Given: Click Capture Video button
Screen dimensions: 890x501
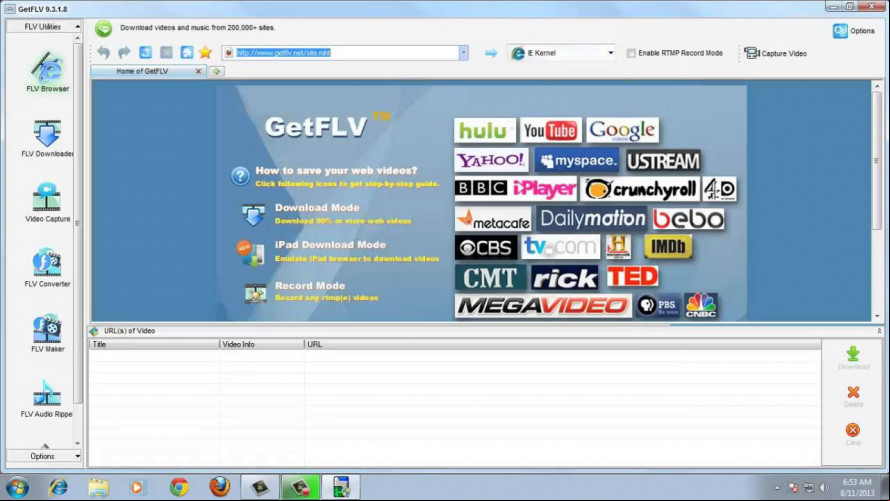Looking at the screenshot, I should (776, 53).
